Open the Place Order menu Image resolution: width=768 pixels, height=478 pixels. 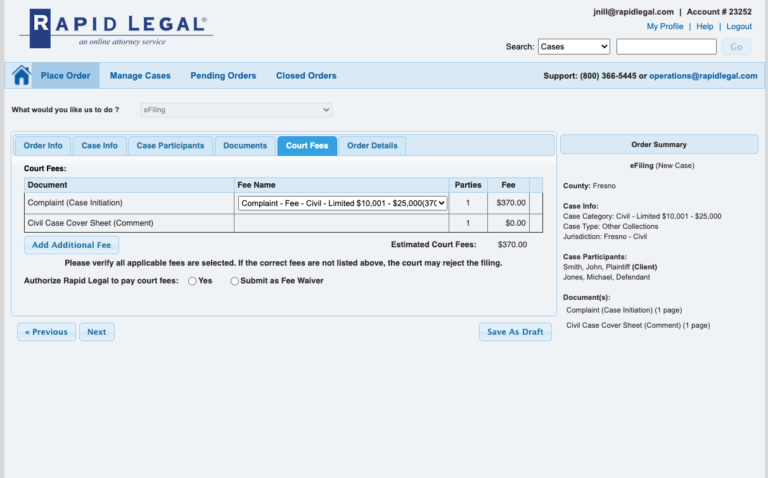point(66,75)
